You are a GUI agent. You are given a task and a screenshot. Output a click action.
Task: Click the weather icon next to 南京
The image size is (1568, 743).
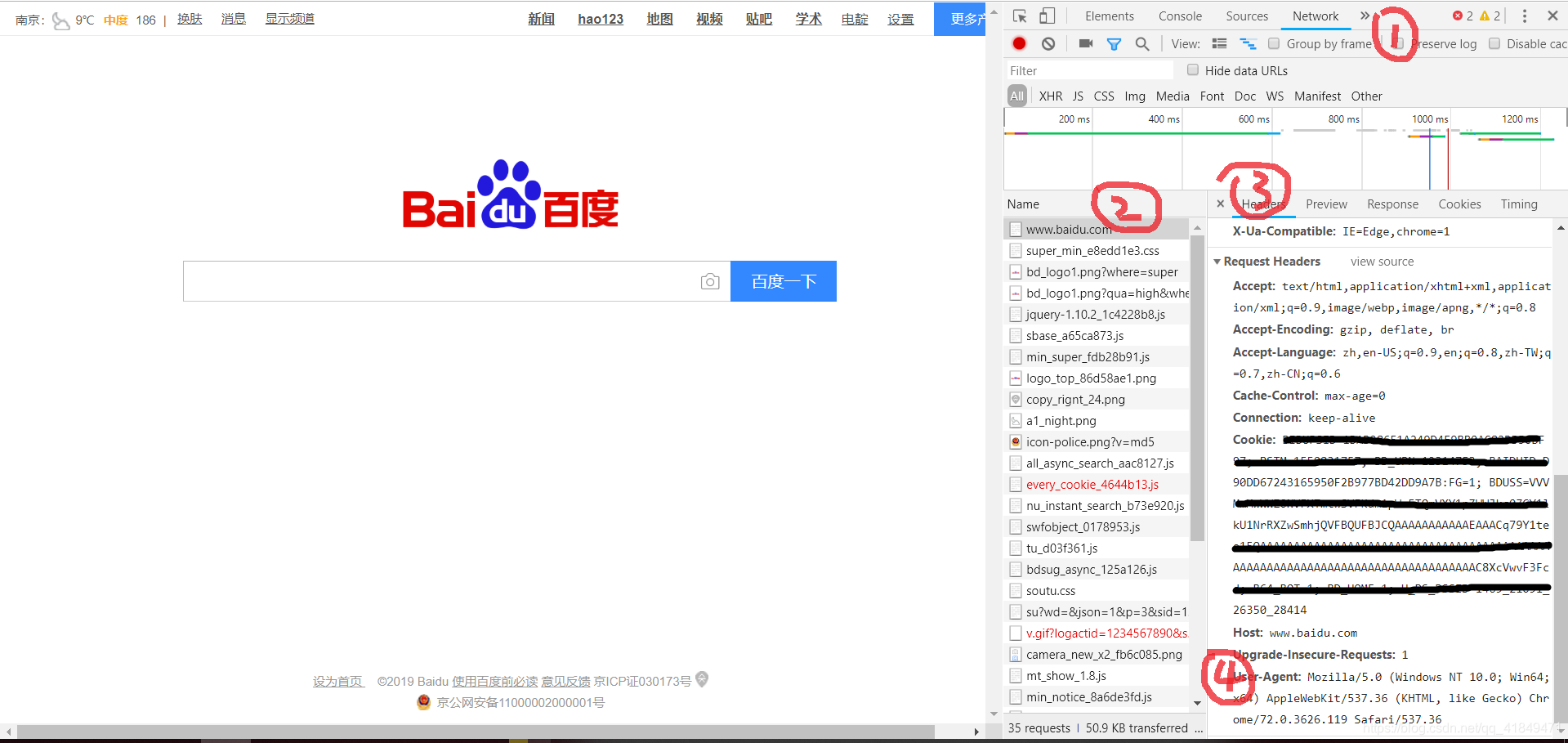(x=61, y=20)
